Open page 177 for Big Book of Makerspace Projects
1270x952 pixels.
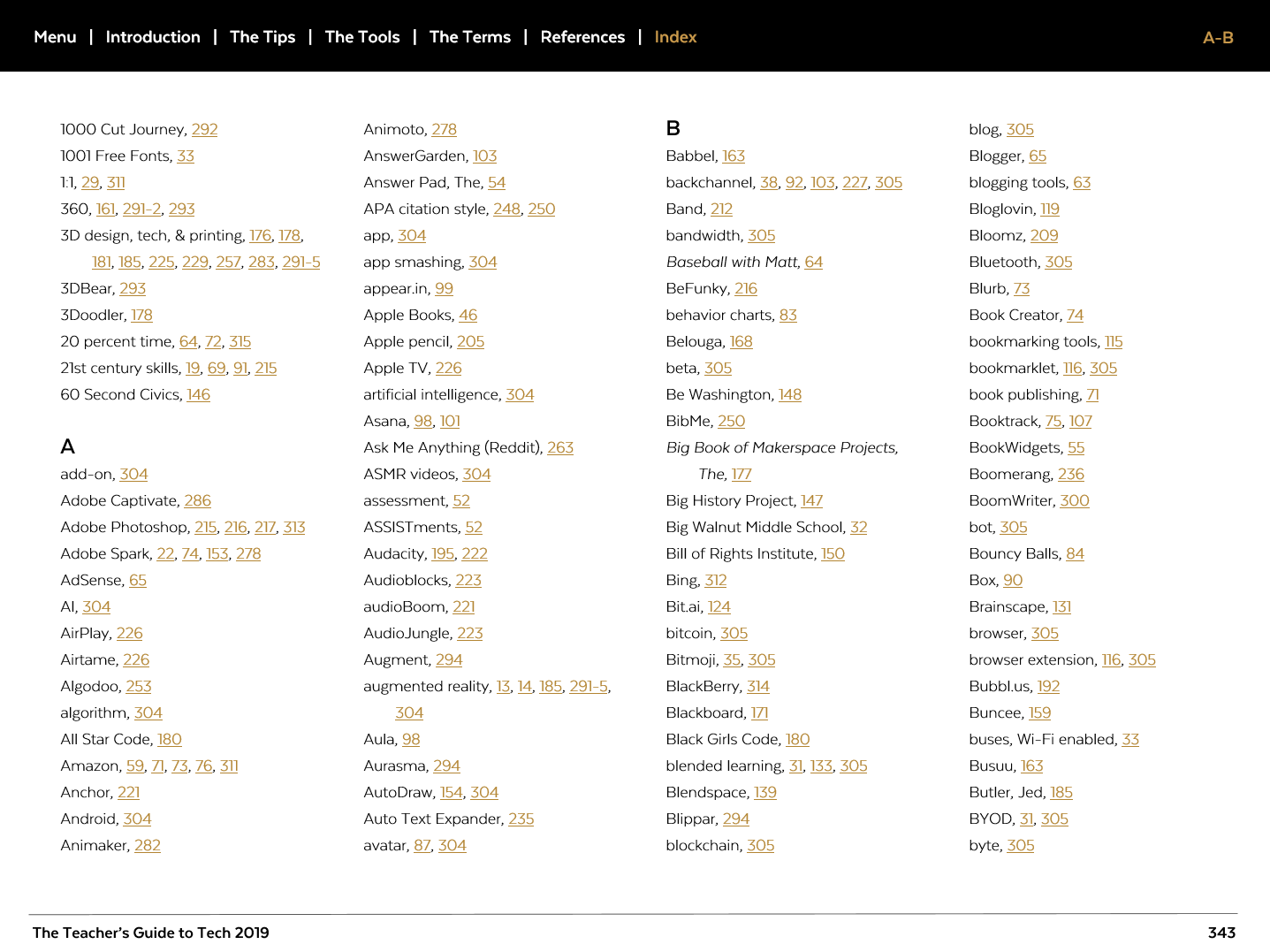click(x=741, y=474)
